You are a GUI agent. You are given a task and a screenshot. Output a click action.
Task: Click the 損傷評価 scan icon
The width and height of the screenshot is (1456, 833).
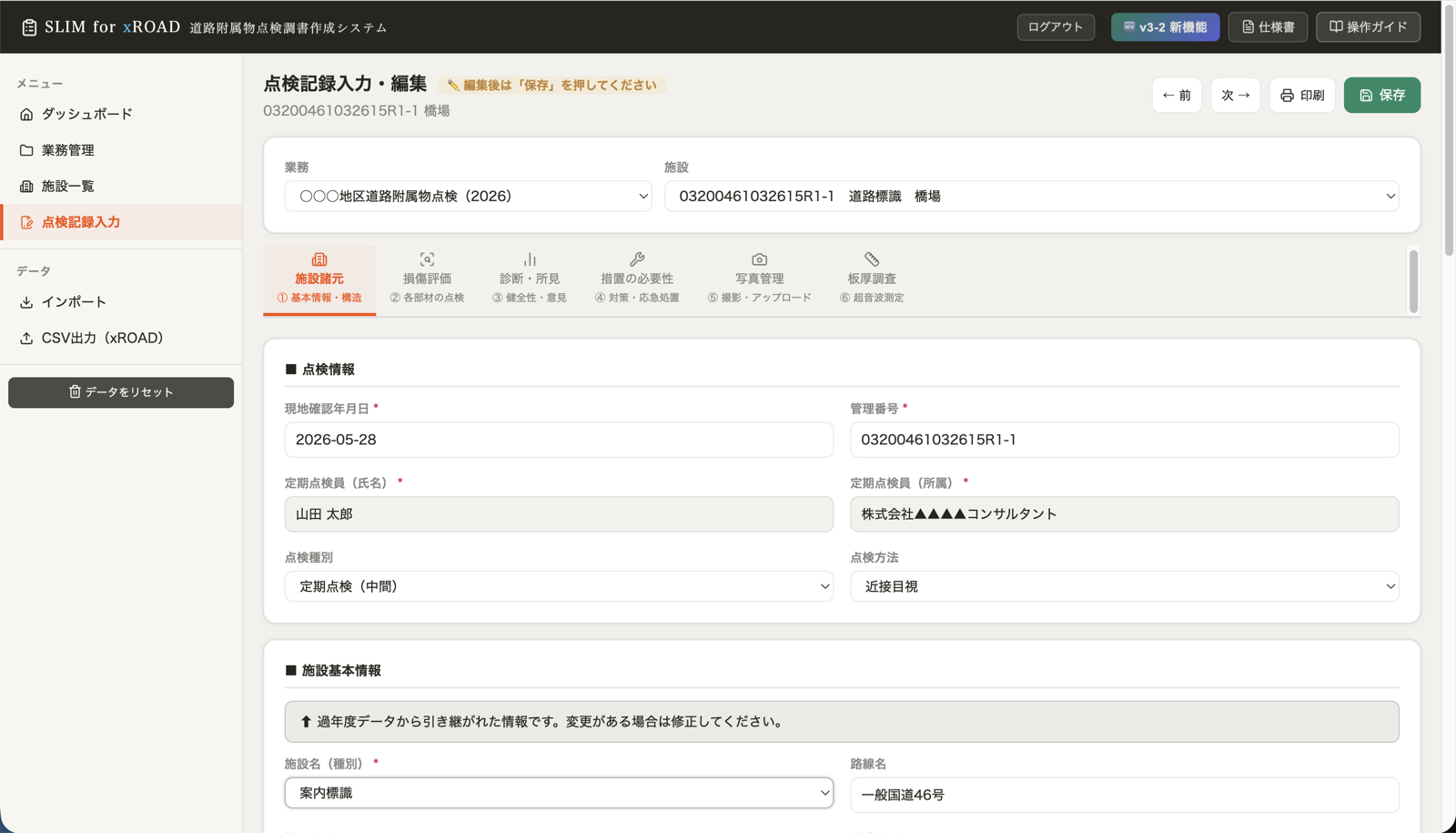point(427,259)
